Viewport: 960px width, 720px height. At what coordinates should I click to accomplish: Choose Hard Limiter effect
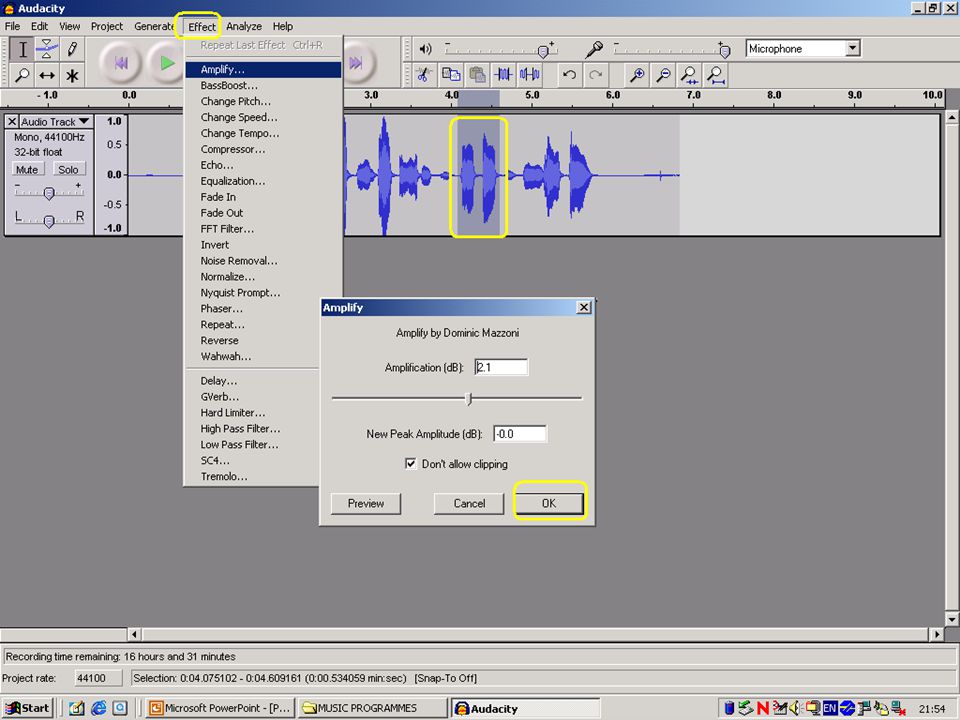(252, 412)
